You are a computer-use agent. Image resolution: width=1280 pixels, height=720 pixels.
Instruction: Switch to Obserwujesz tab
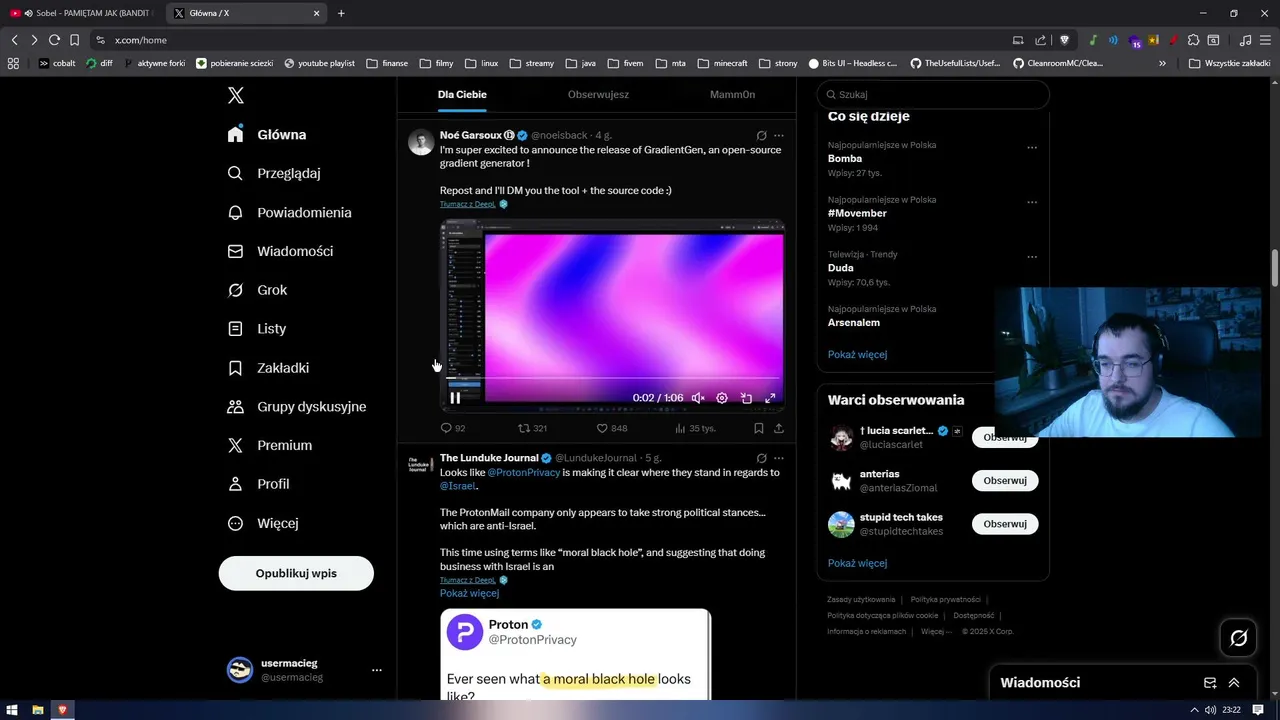(598, 94)
